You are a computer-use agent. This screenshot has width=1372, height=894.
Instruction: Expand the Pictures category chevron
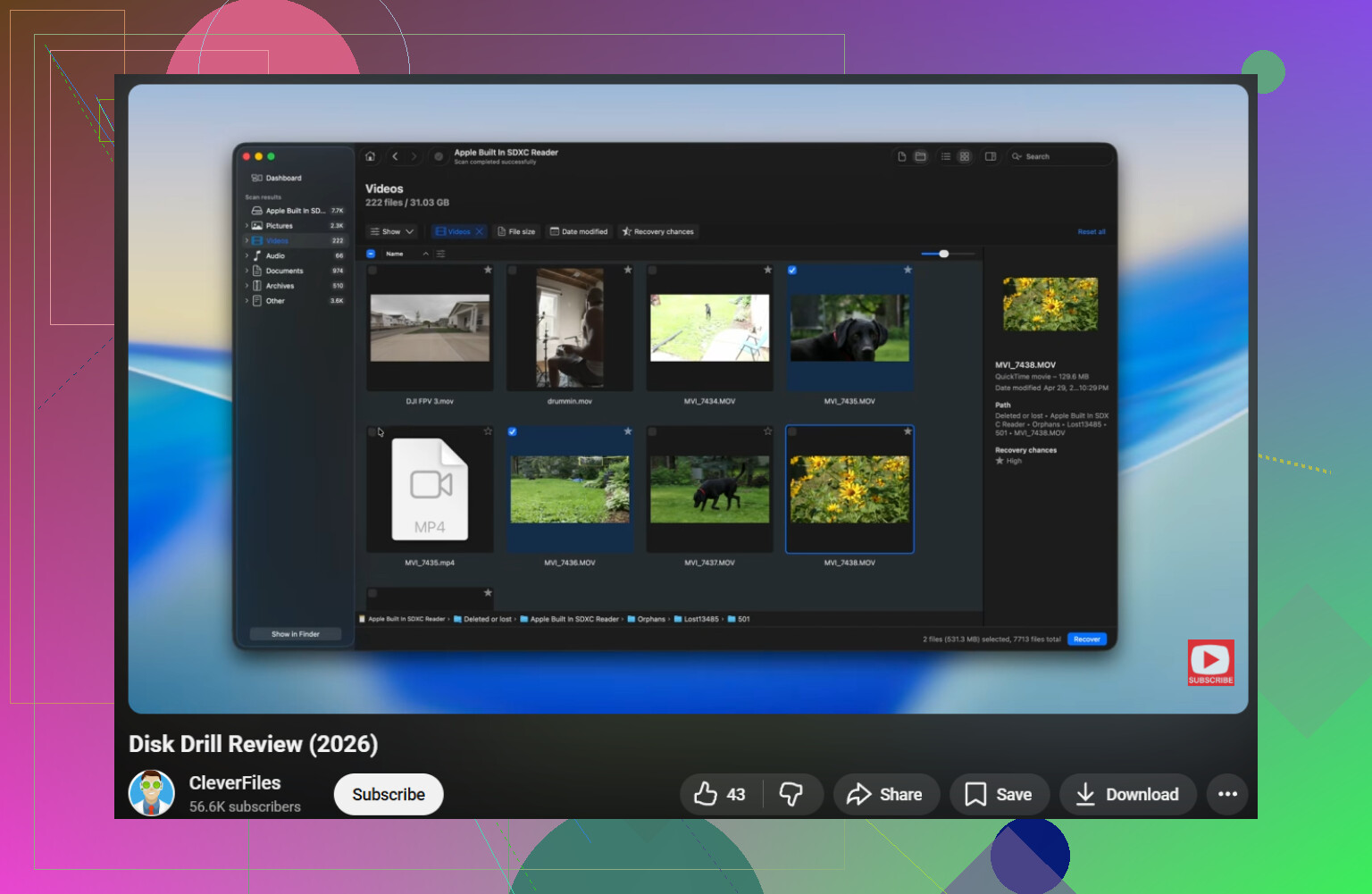coord(247,226)
